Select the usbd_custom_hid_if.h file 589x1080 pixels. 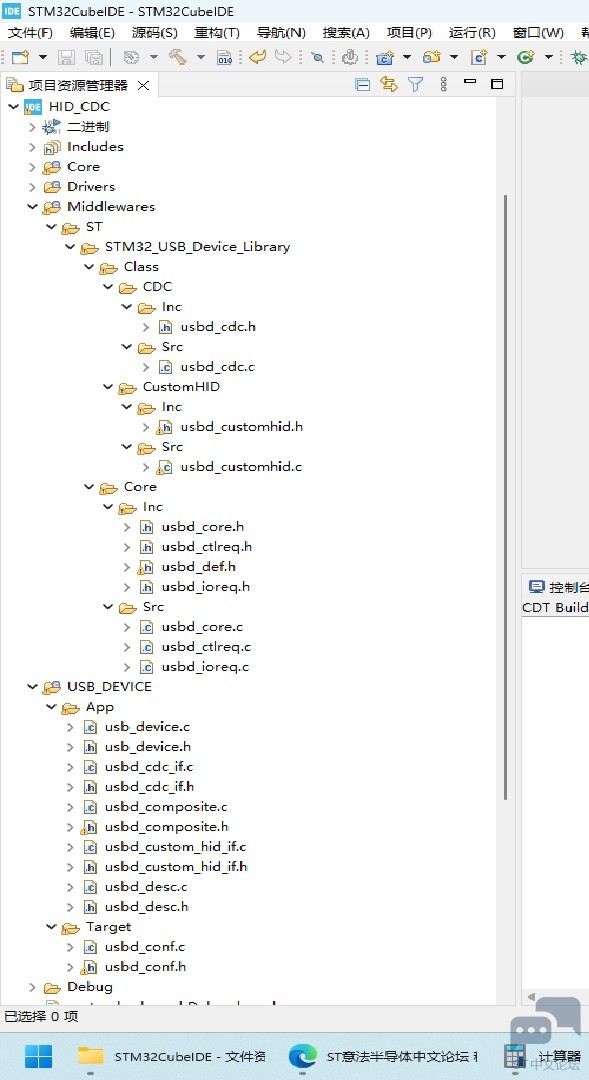click(176, 866)
